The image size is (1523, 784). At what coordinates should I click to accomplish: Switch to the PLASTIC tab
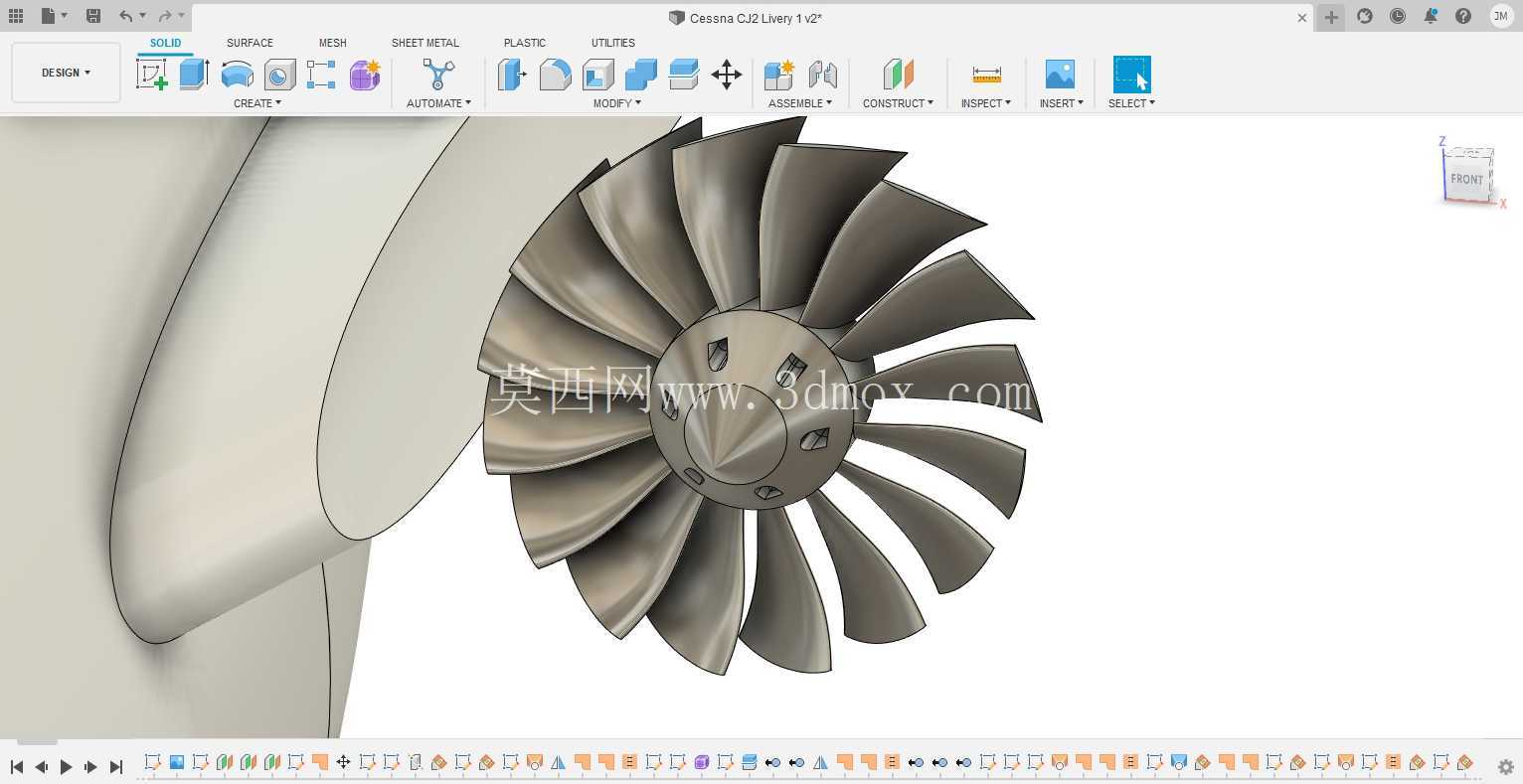click(x=524, y=43)
